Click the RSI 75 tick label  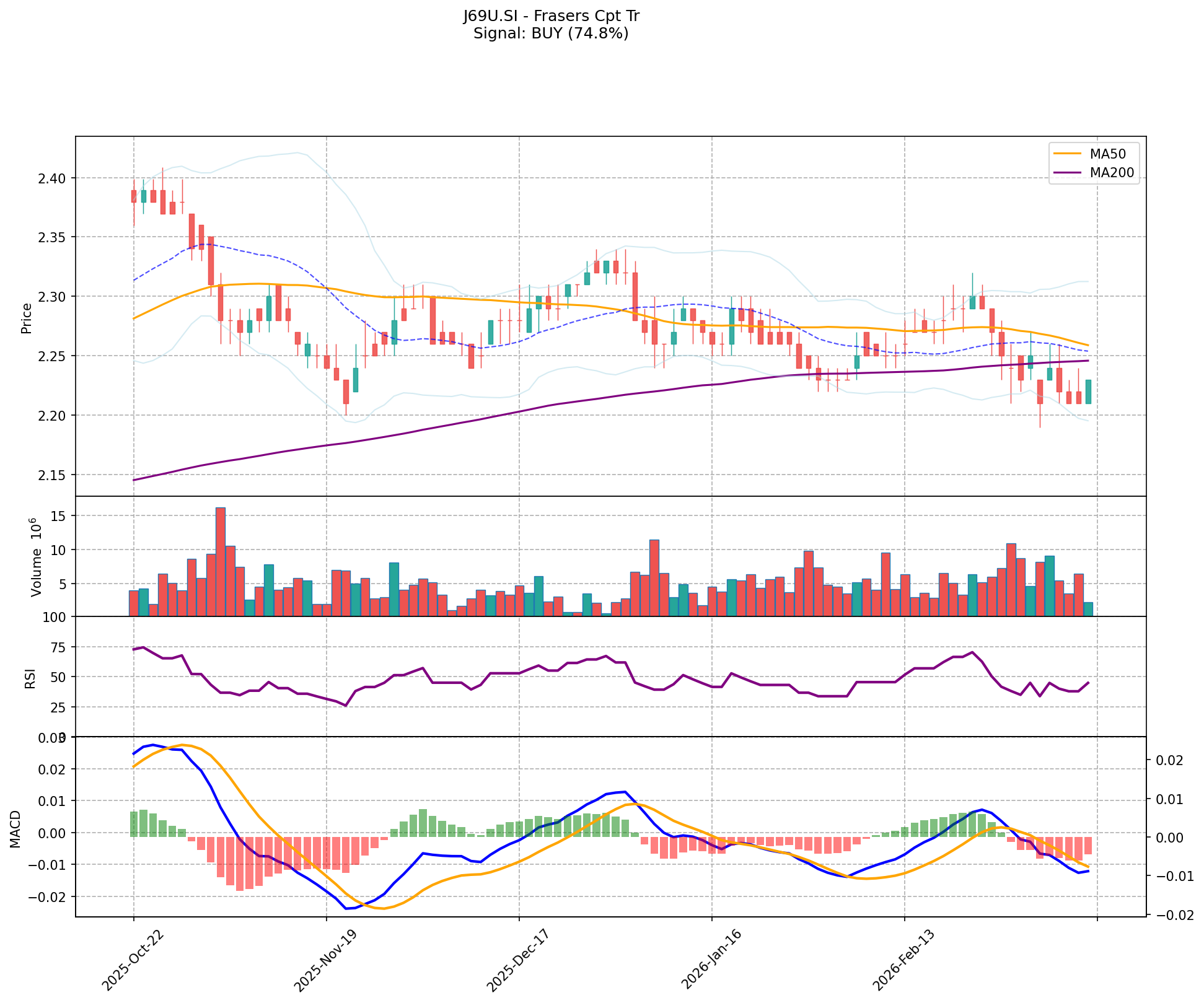click(57, 648)
